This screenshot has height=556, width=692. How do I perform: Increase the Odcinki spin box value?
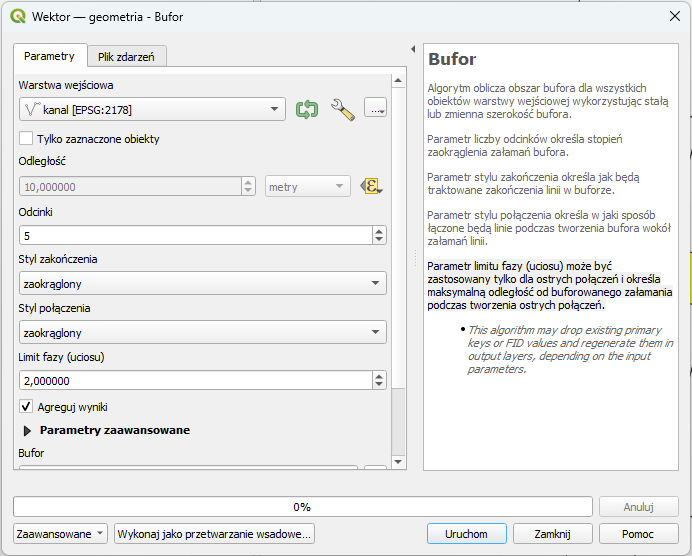pos(379,231)
